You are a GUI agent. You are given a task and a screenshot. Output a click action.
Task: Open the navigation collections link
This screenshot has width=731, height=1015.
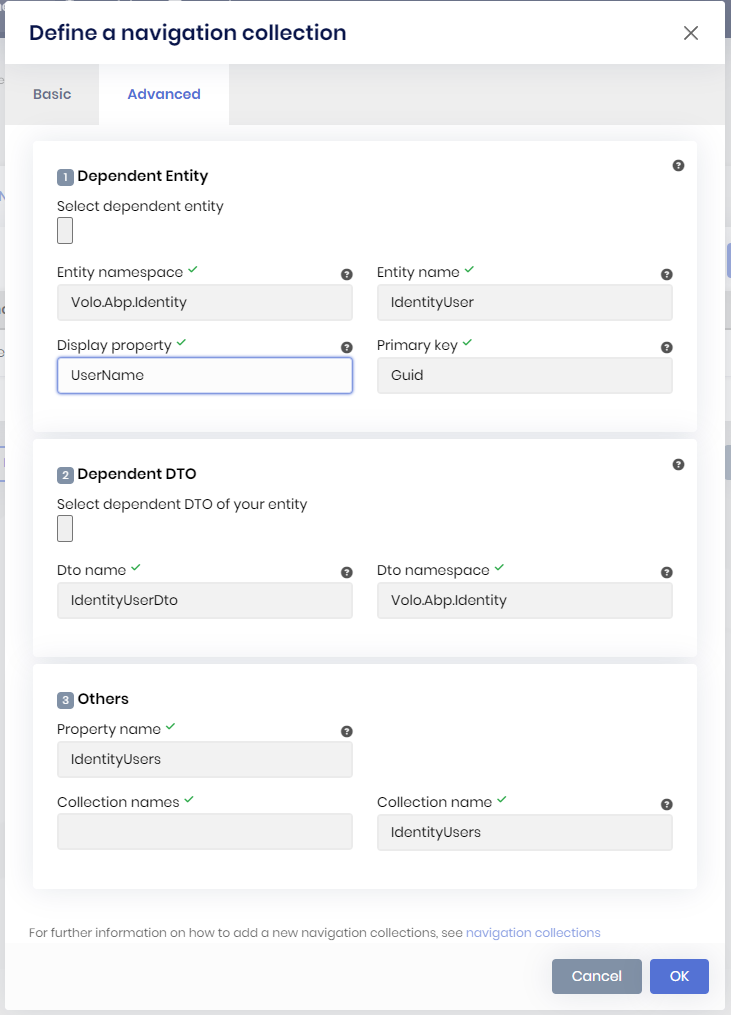[533, 932]
